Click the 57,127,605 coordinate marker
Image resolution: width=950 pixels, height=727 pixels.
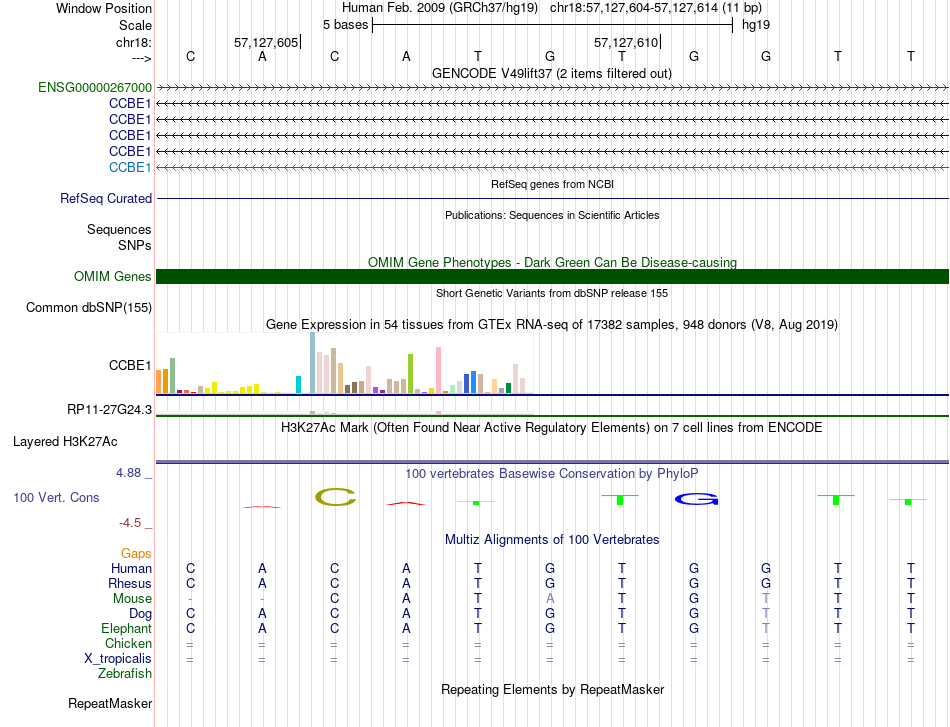click(267, 42)
